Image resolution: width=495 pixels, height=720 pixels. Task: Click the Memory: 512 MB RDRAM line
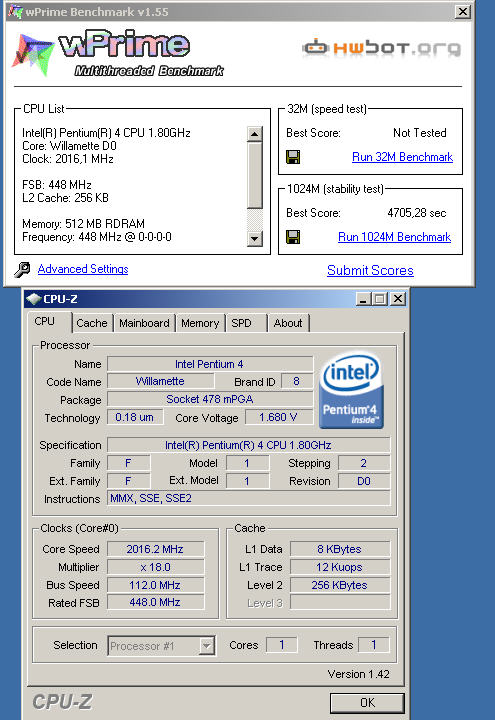84,224
